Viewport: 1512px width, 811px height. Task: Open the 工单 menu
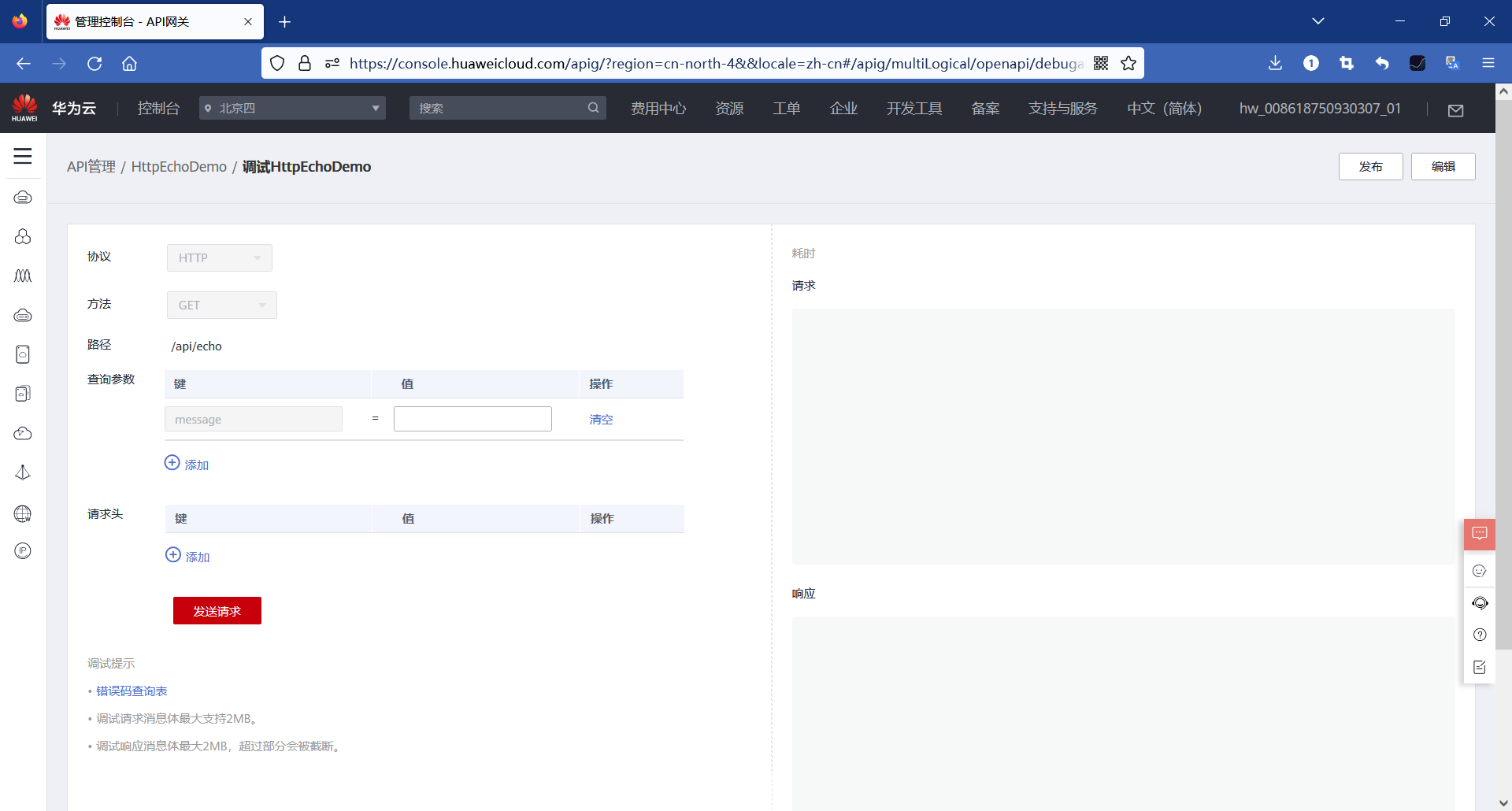pos(786,108)
